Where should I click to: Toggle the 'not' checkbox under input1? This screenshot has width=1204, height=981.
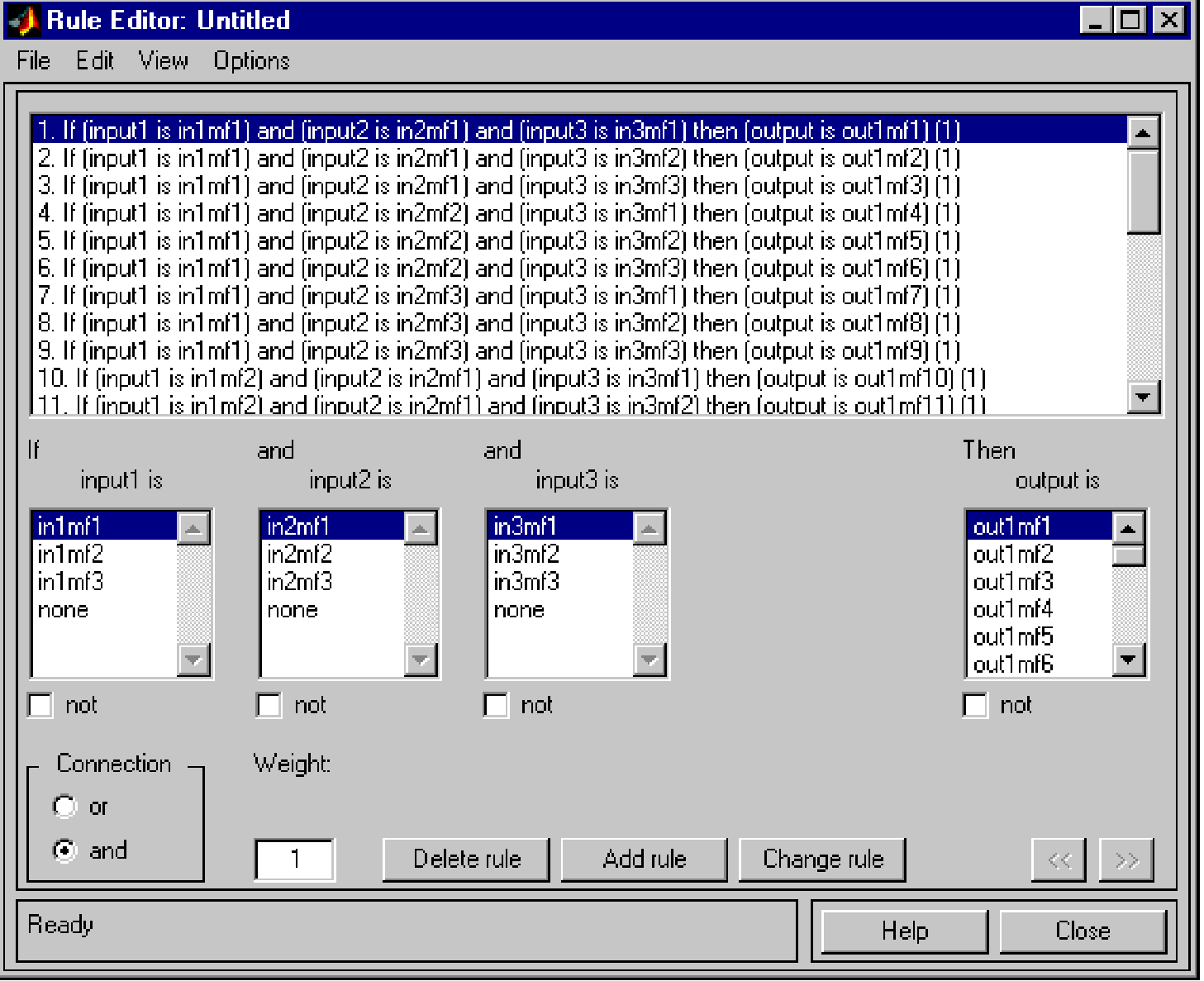click(x=40, y=705)
